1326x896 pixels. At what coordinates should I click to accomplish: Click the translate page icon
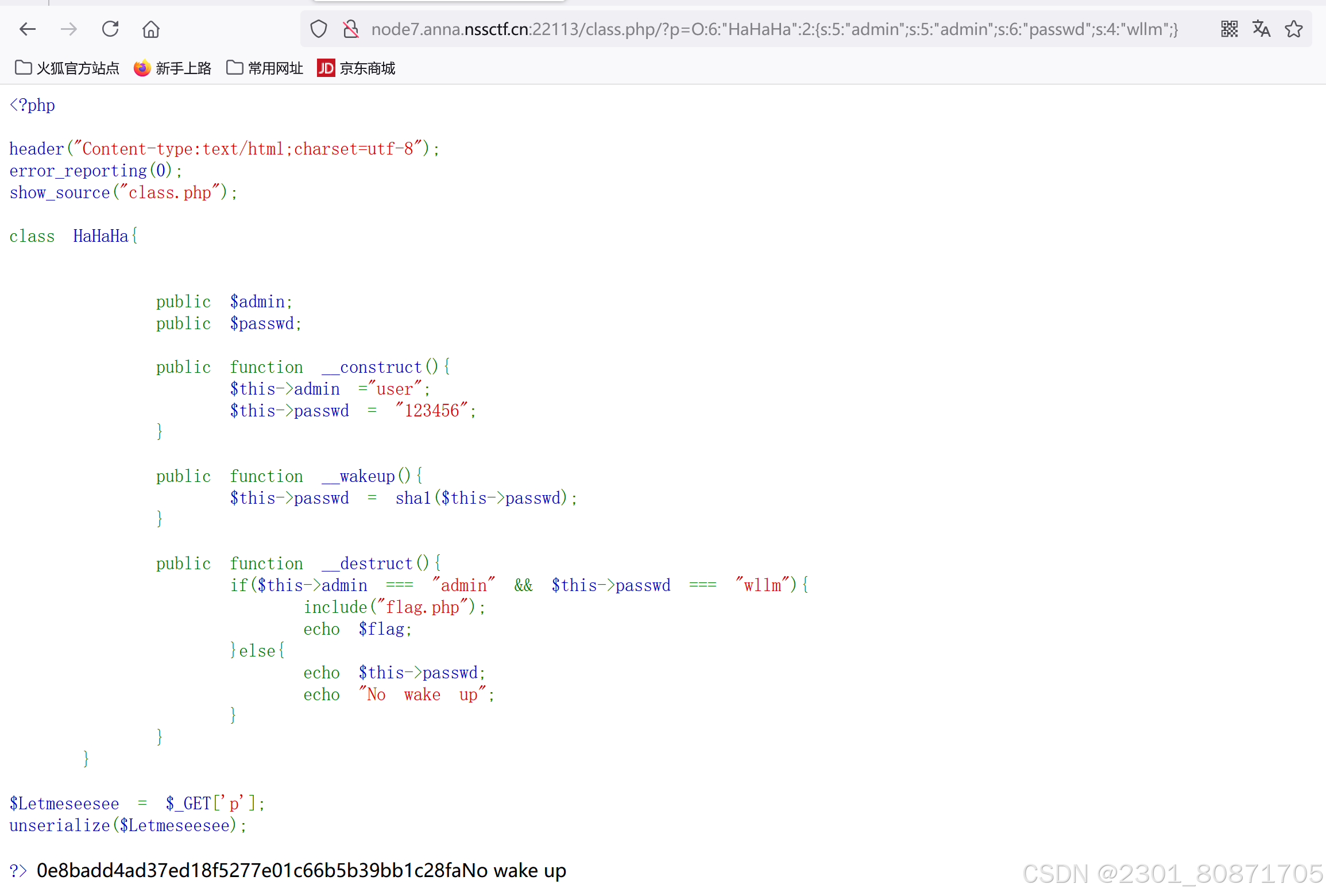[1261, 29]
